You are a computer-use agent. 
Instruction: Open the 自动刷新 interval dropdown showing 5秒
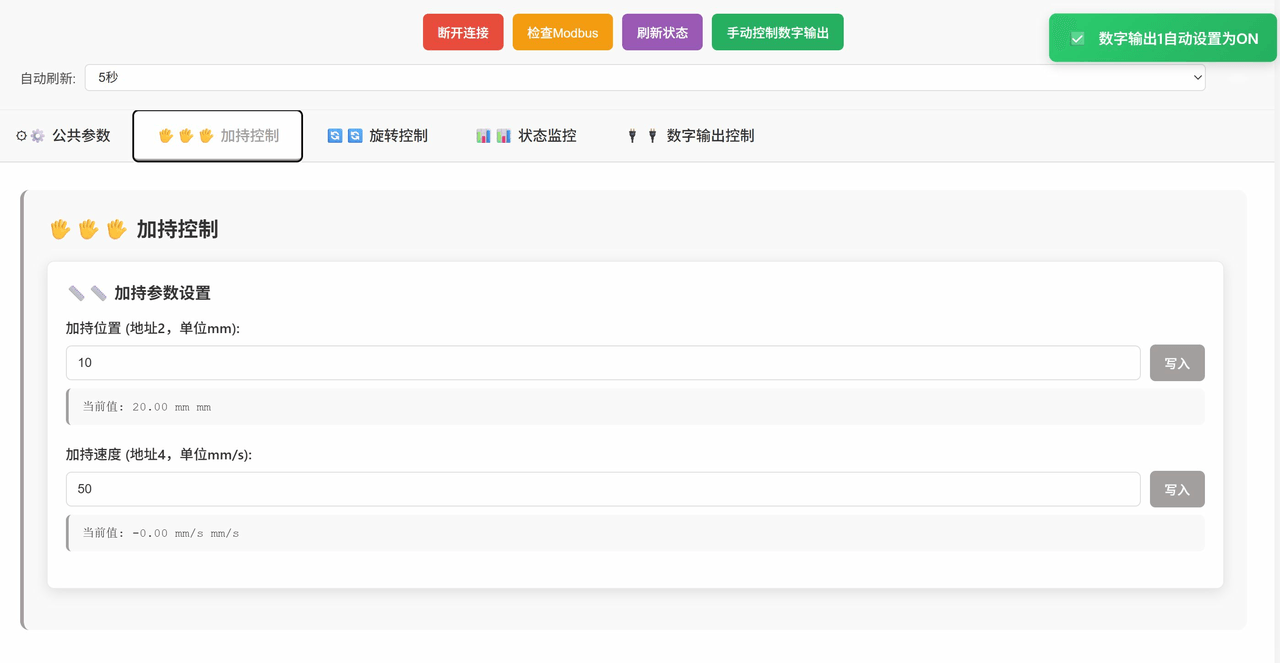click(x=644, y=78)
